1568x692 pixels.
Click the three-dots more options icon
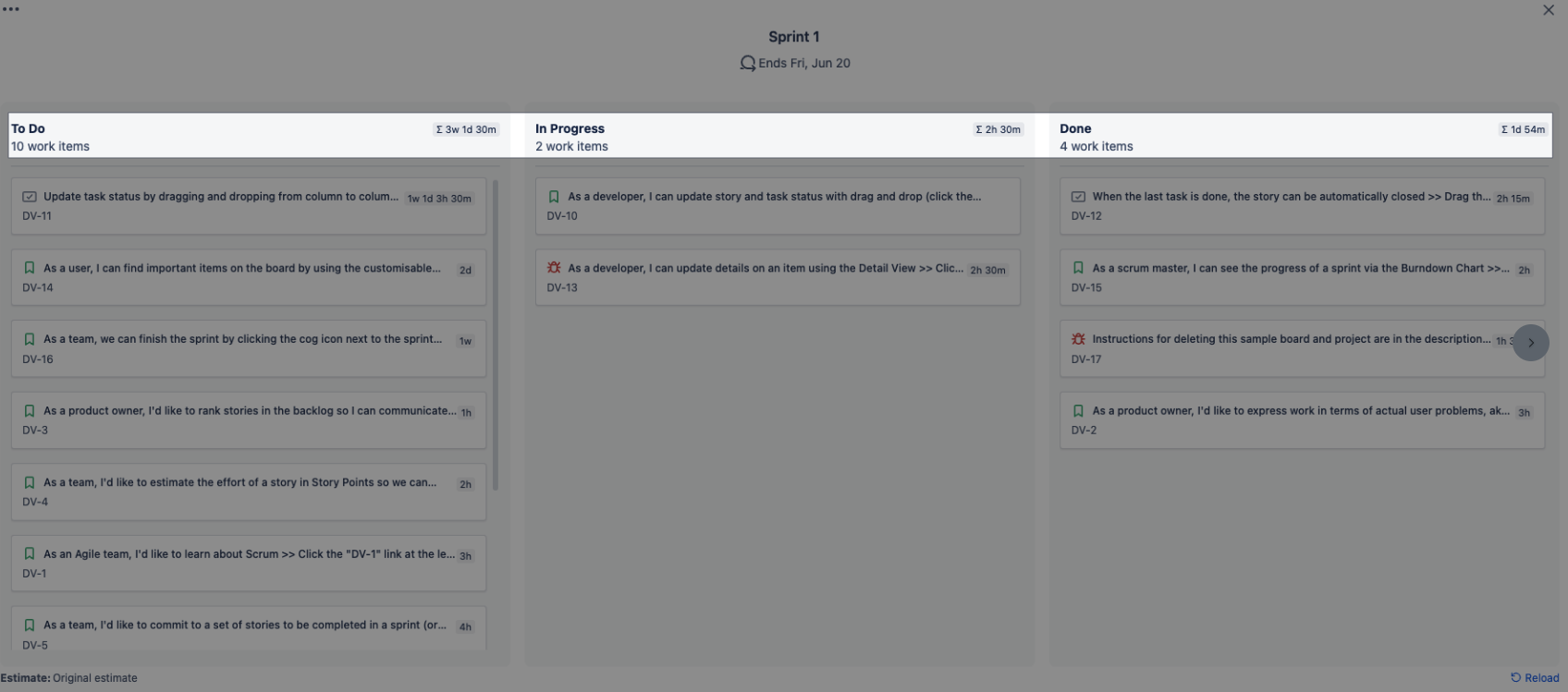(x=11, y=9)
